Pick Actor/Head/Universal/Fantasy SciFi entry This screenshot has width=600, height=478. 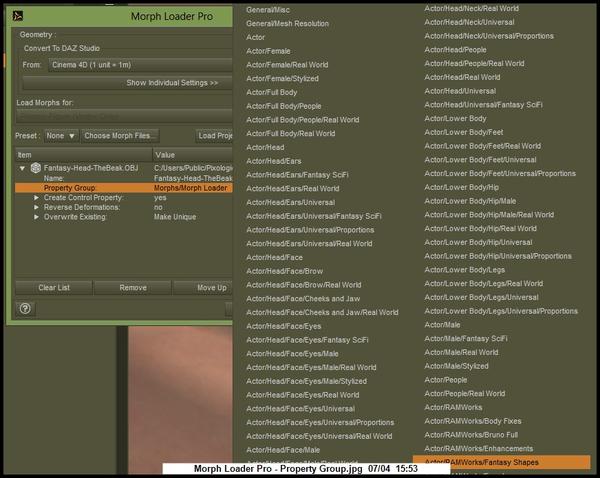pos(483,104)
